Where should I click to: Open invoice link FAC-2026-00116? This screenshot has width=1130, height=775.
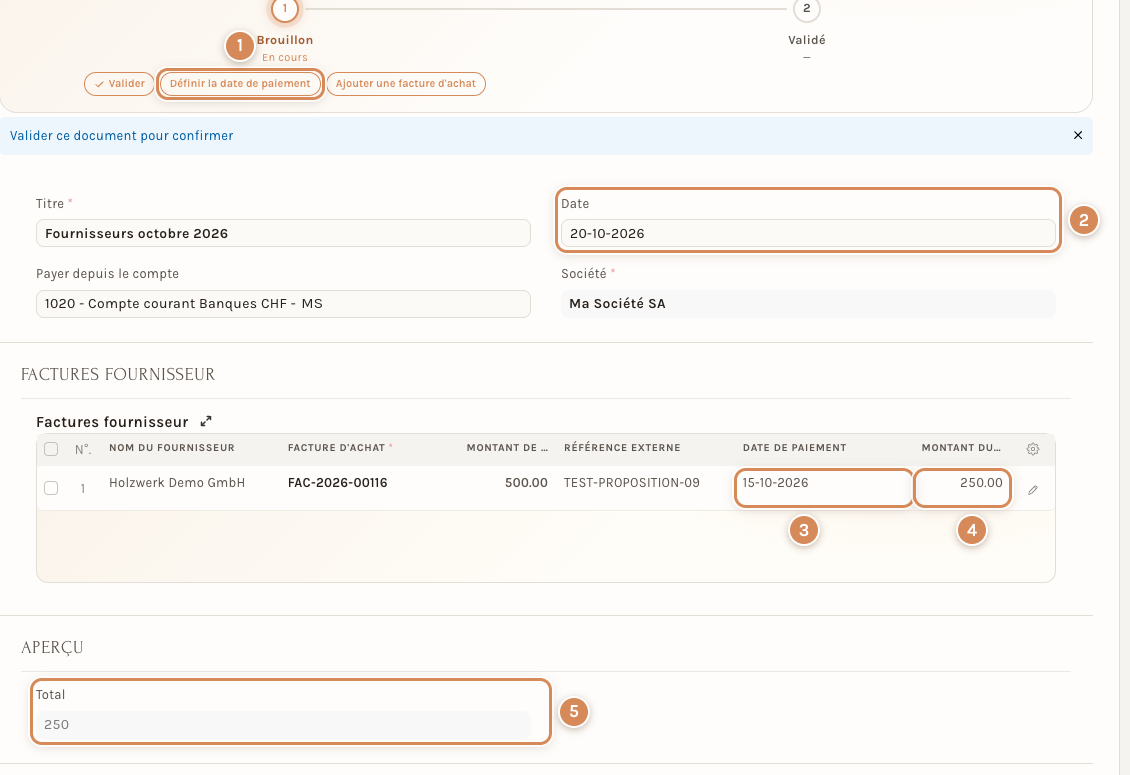(x=337, y=483)
